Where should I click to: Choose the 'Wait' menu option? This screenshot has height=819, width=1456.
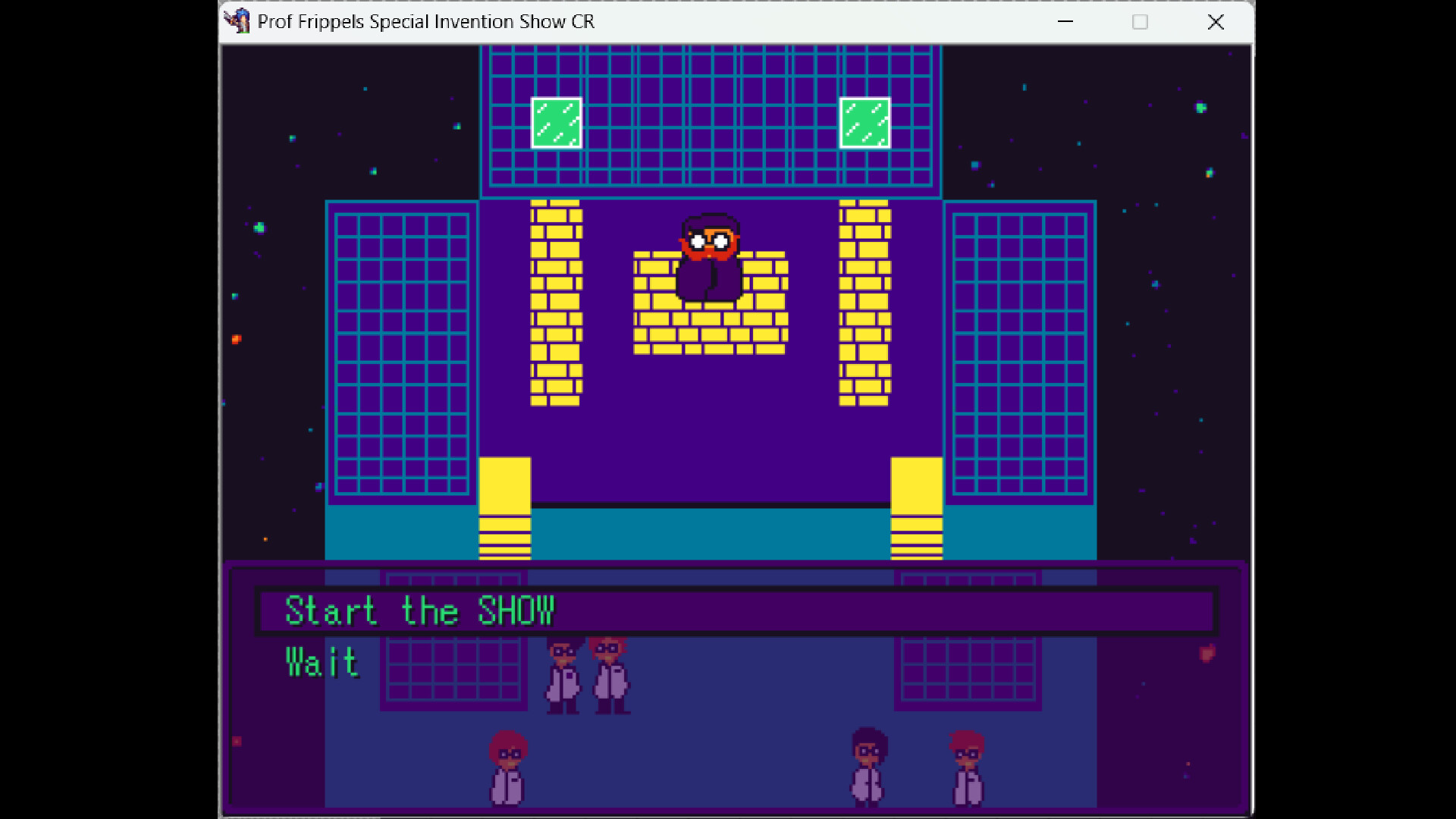tap(322, 662)
